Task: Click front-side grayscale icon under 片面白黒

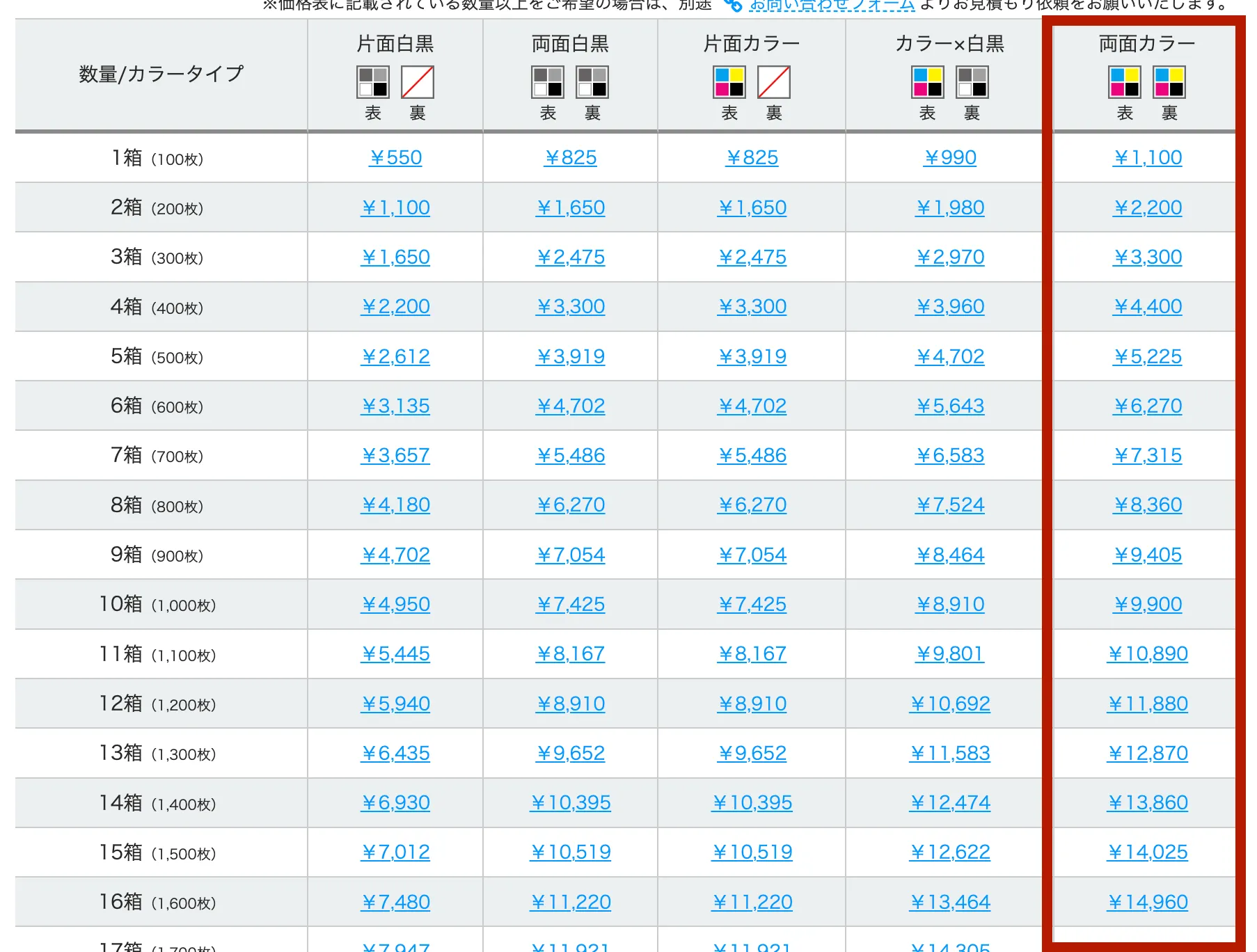Action: pyautogui.click(x=373, y=82)
